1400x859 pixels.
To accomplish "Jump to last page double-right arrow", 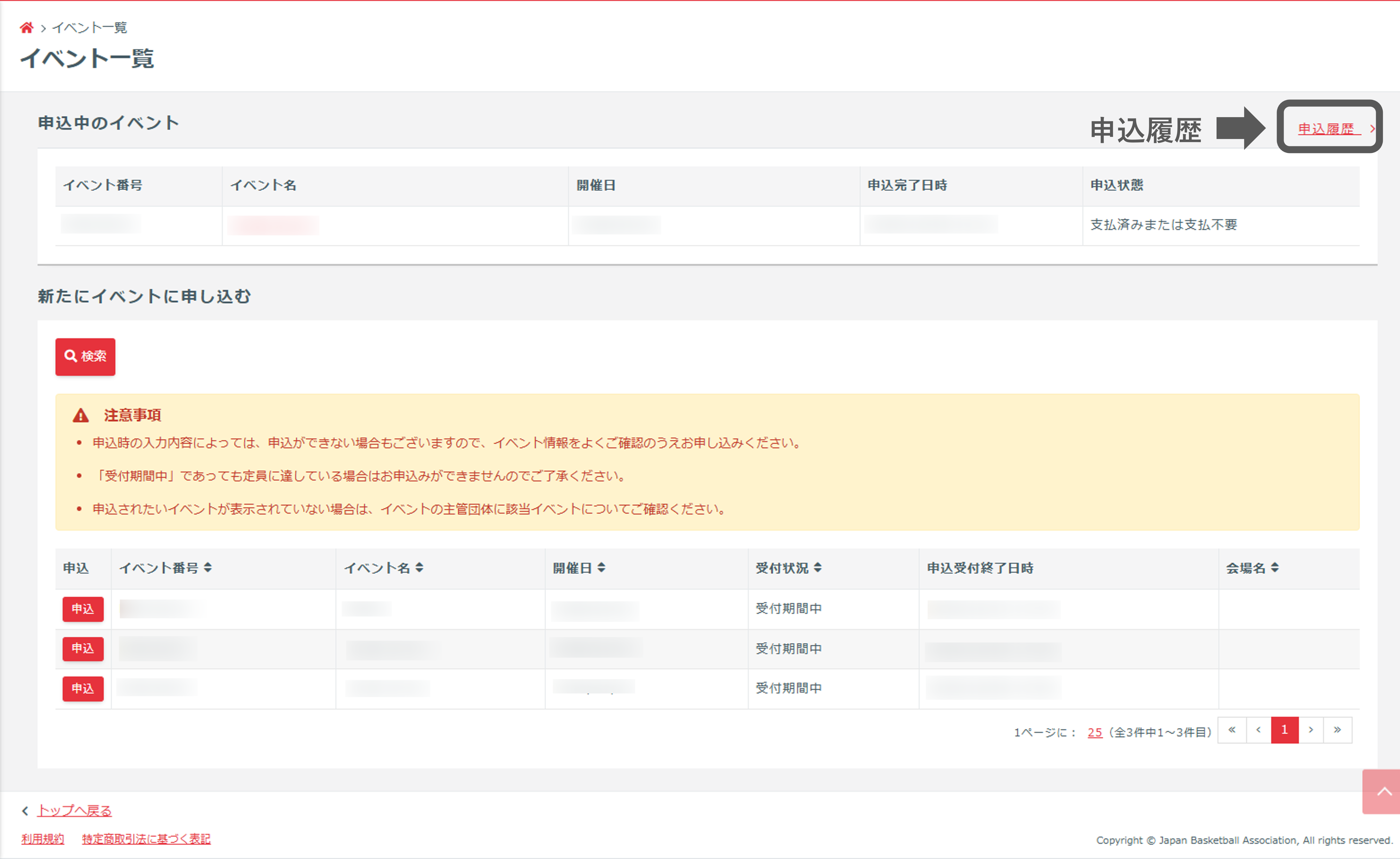I will 1338,730.
